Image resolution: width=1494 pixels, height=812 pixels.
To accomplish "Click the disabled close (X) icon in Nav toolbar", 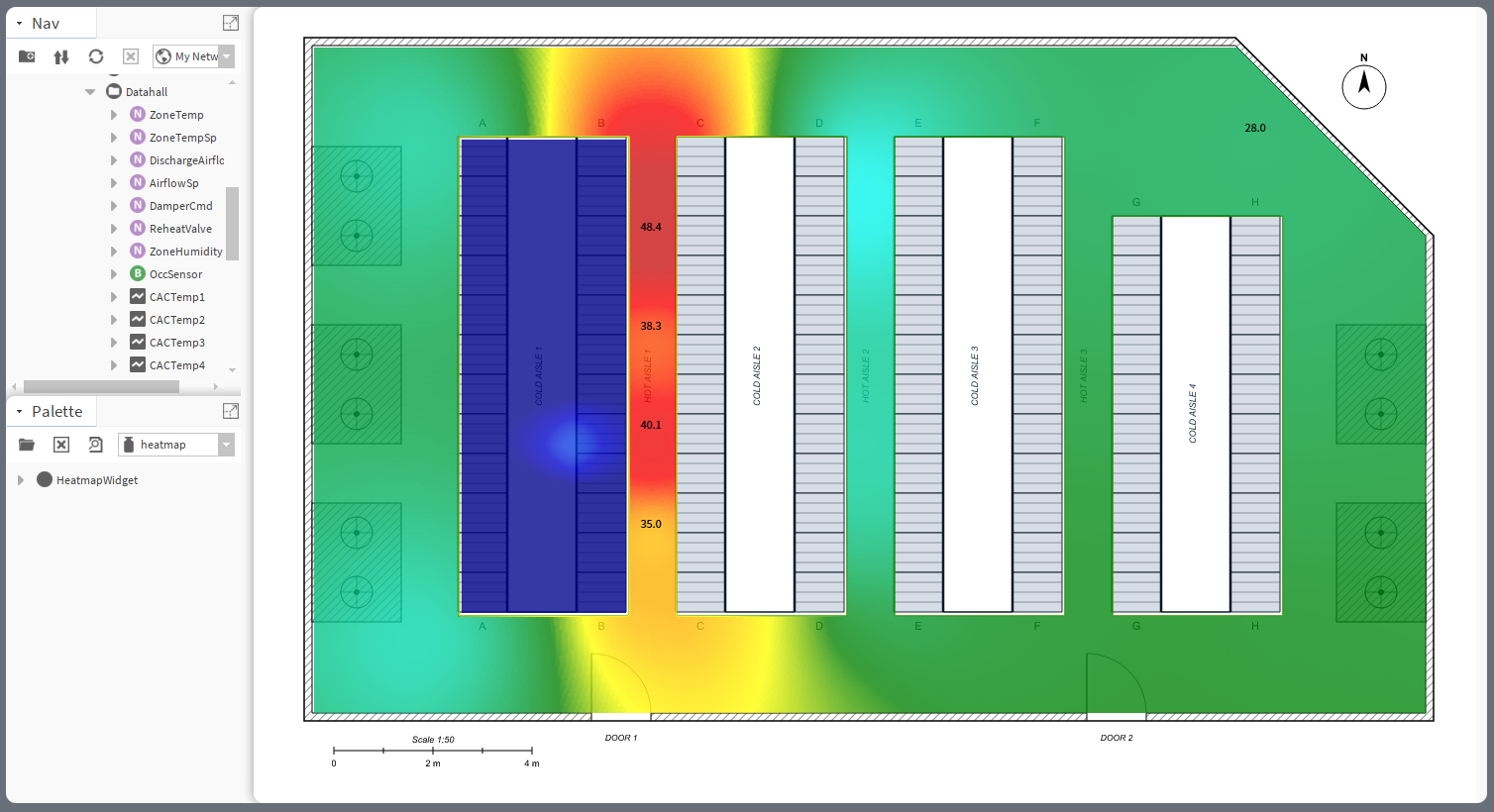I will pyautogui.click(x=130, y=56).
